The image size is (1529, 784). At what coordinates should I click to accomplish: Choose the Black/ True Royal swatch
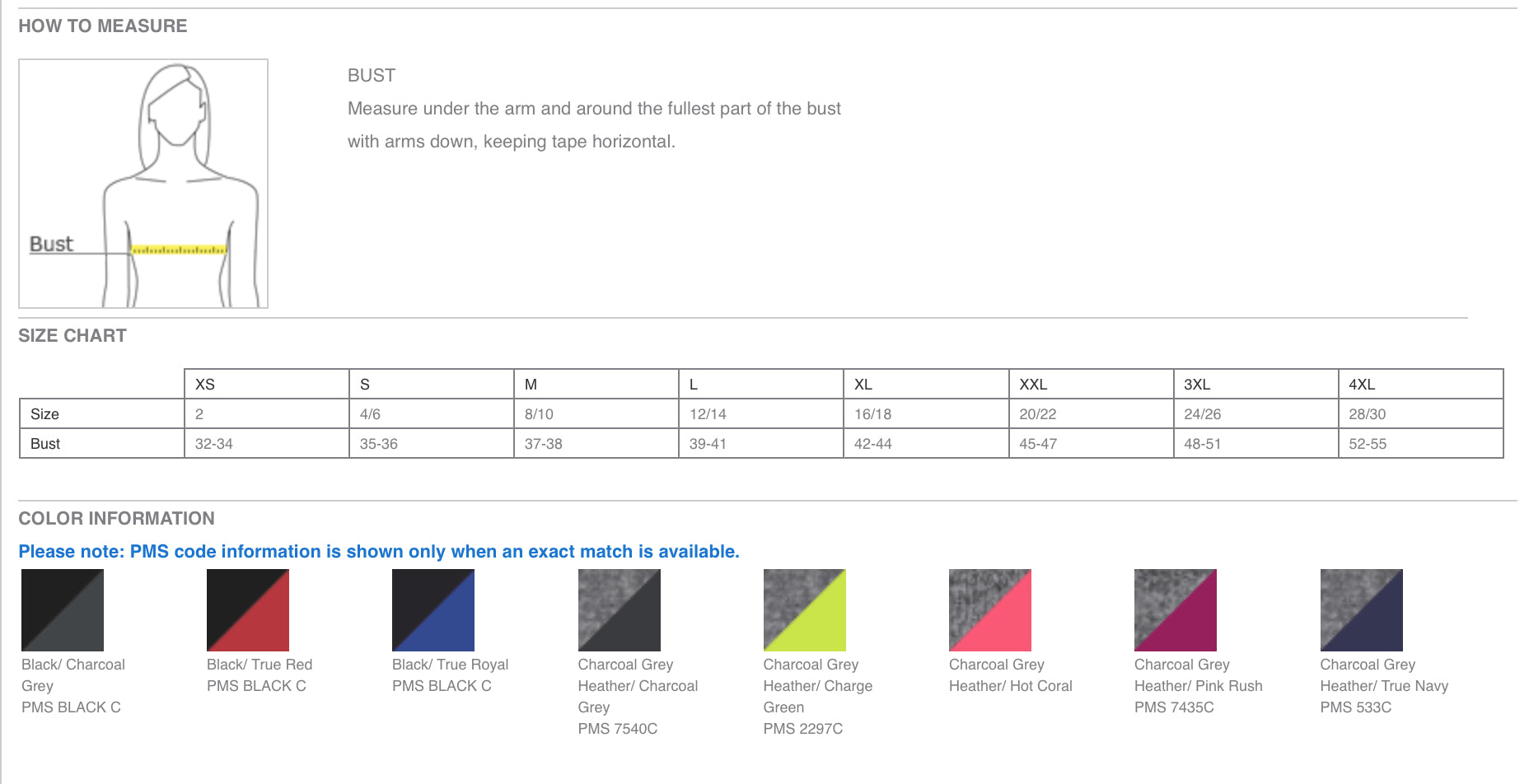point(433,610)
